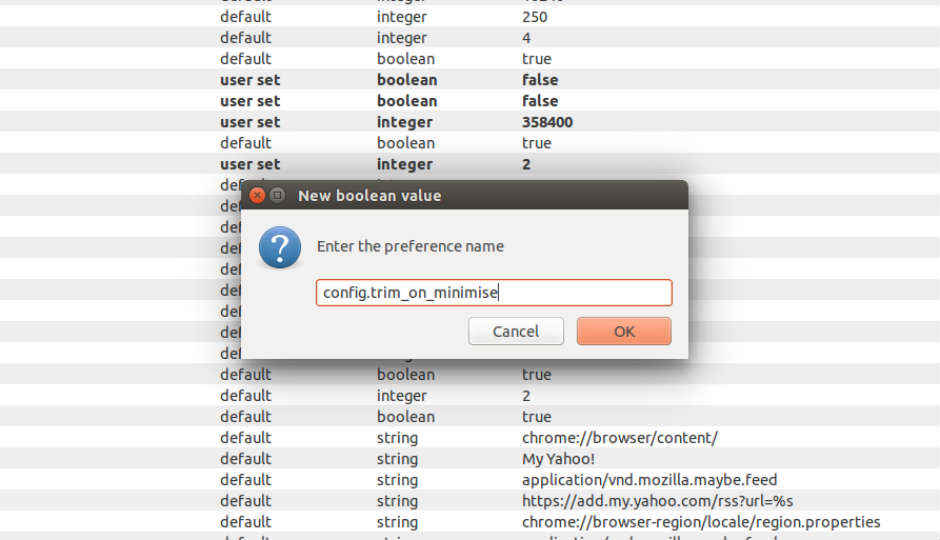Select chrome://browser-region/locale/region.properties value
This screenshot has width=940, height=540.
[x=701, y=522]
